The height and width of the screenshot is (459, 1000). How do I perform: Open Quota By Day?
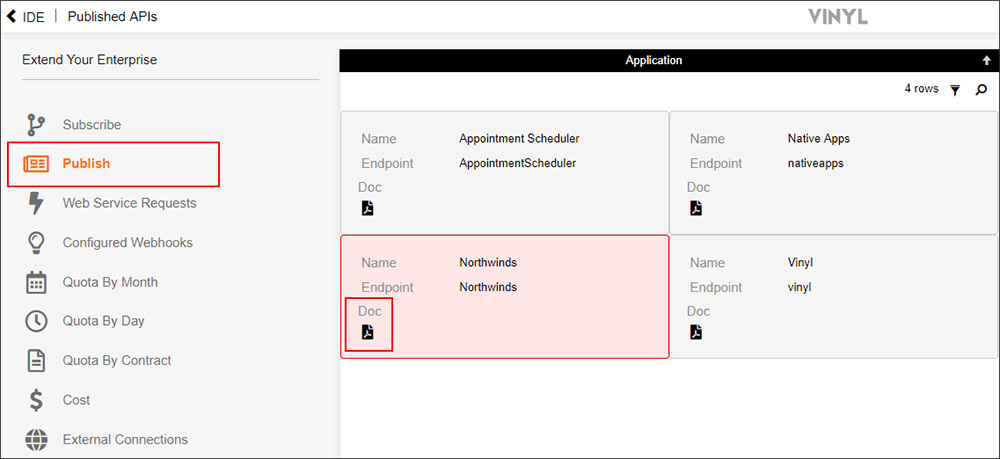click(x=103, y=321)
